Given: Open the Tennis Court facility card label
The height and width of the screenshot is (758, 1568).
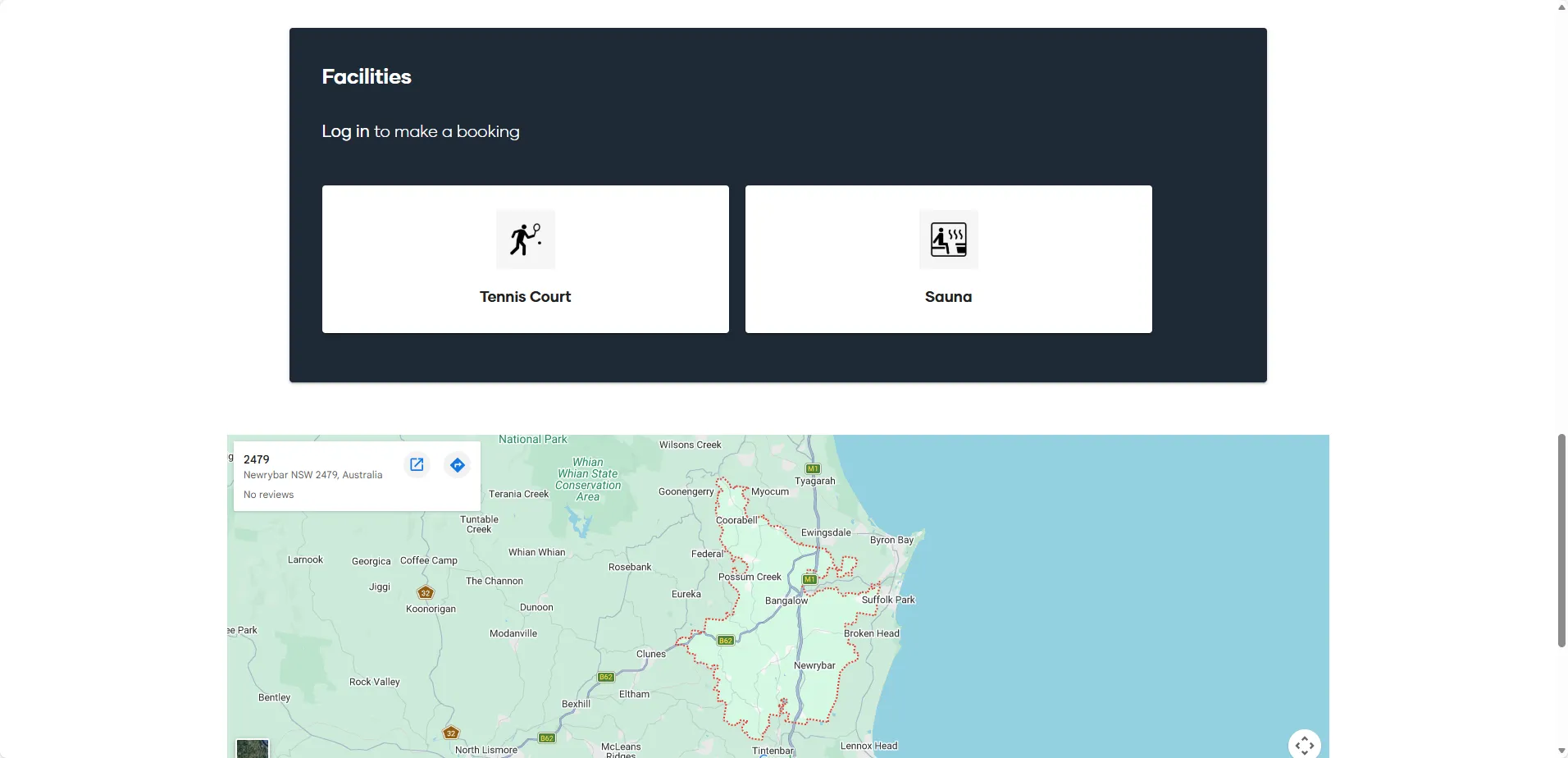Looking at the screenshot, I should pyautogui.click(x=526, y=297).
